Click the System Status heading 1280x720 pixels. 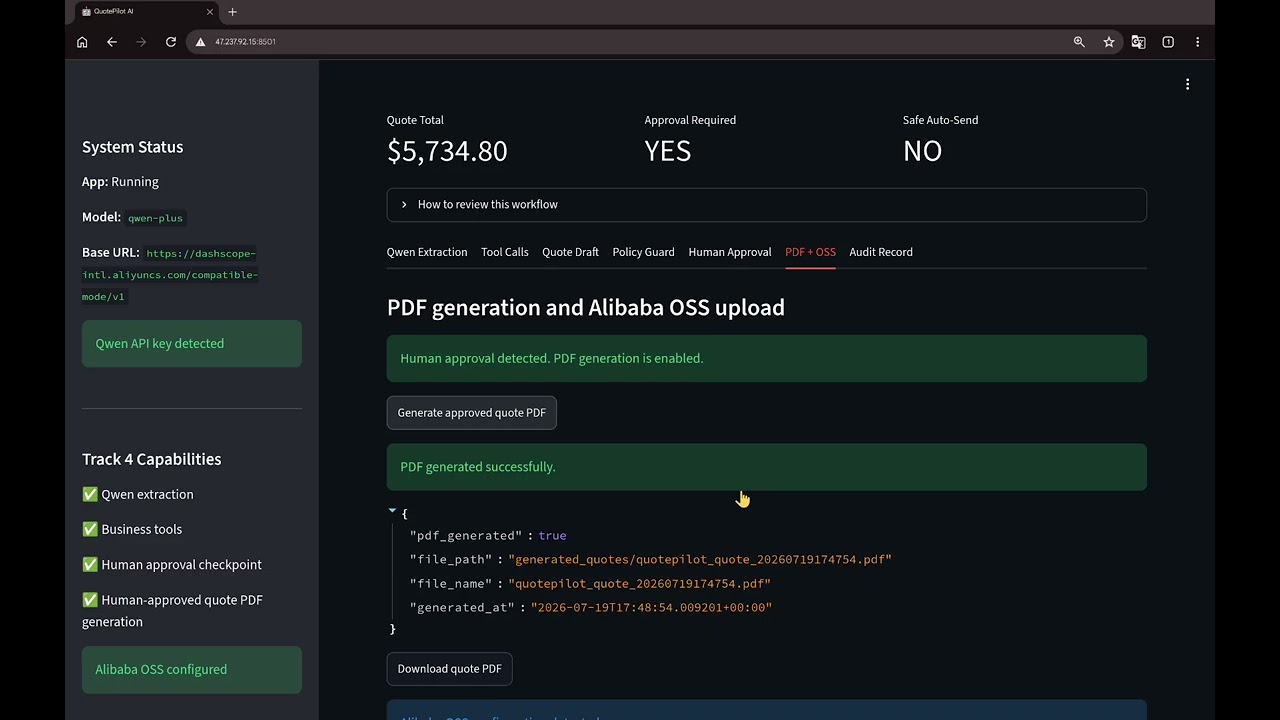(132, 147)
